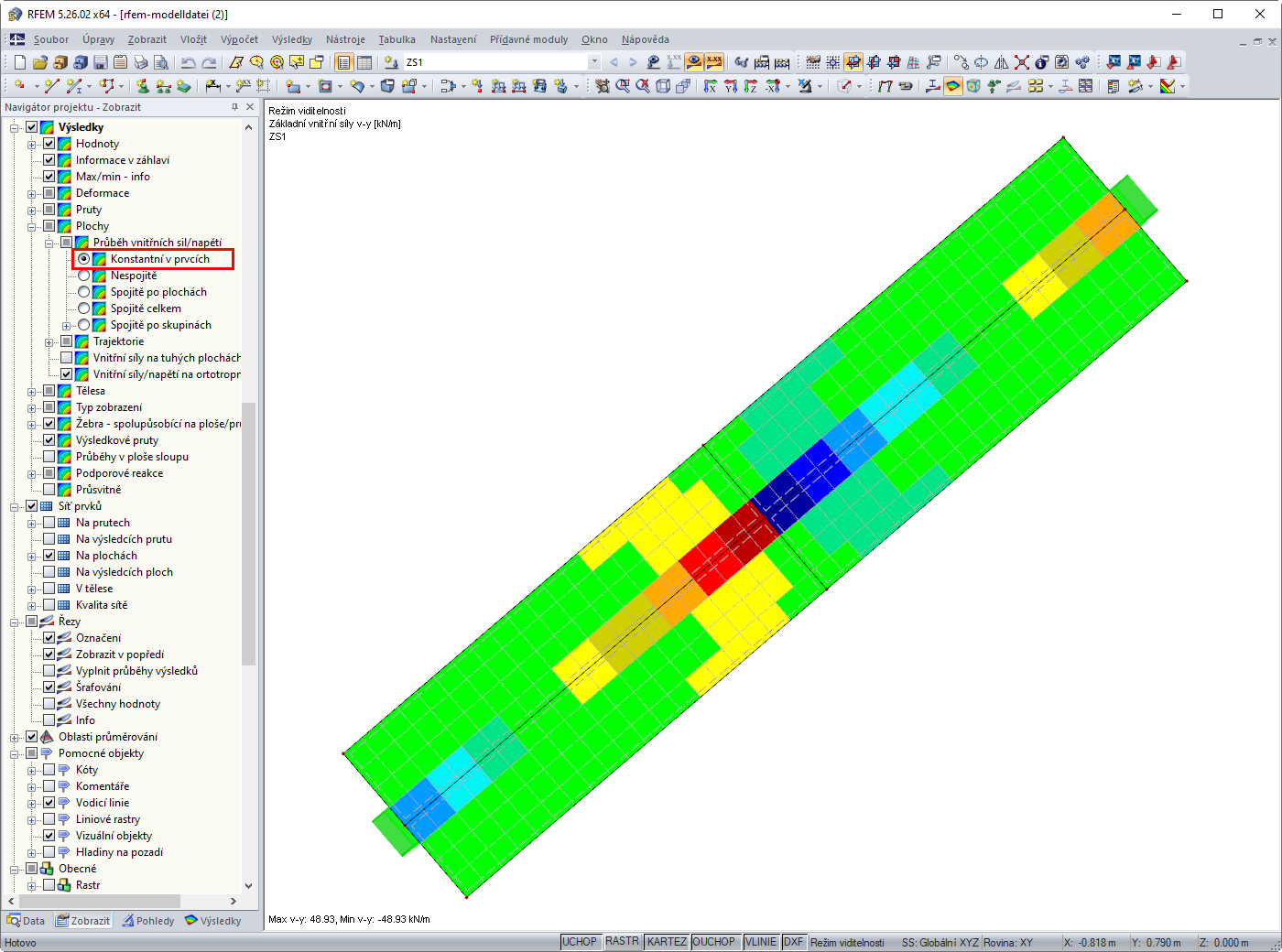The height and width of the screenshot is (952, 1282).
Task: Select the isometric wireframe cube icon
Action: pos(663,86)
